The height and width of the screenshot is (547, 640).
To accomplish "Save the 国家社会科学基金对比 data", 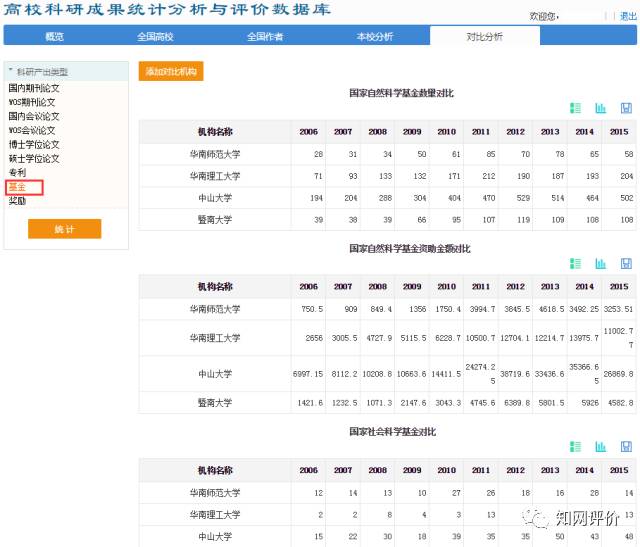I will click(x=626, y=446).
